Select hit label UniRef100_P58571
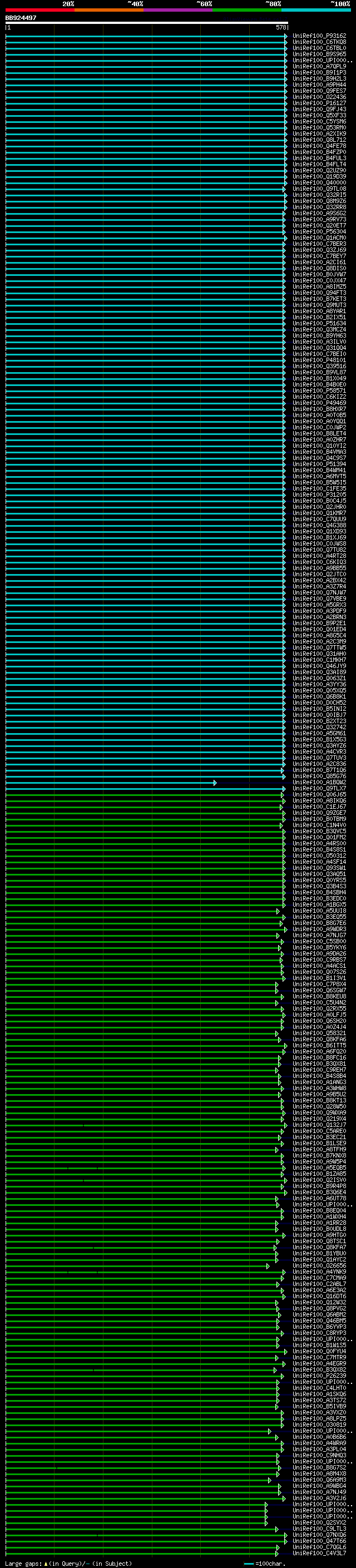This screenshot has width=356, height=1568. [x=319, y=391]
